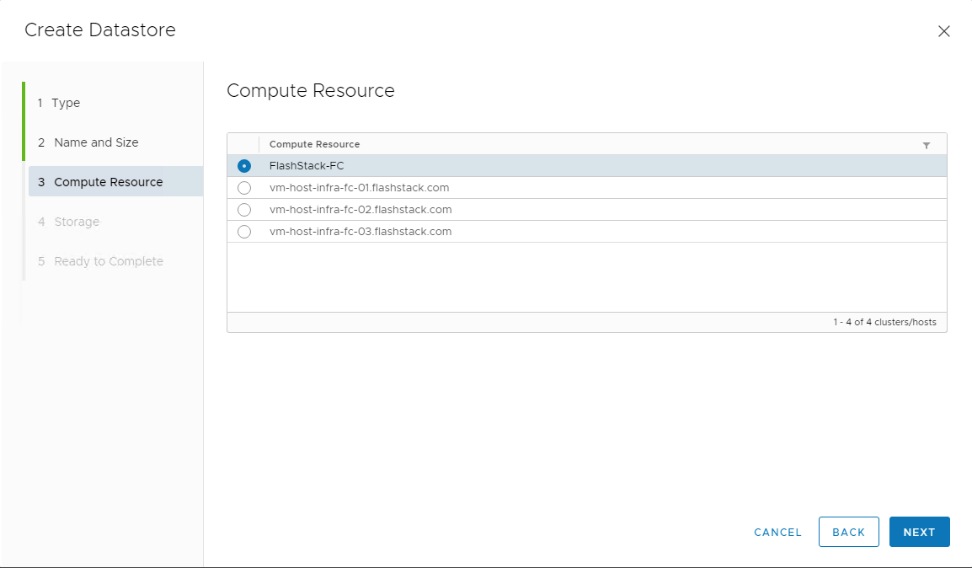Open step 3 Compute Resource
Screen dimensions: 972x568
115,182
